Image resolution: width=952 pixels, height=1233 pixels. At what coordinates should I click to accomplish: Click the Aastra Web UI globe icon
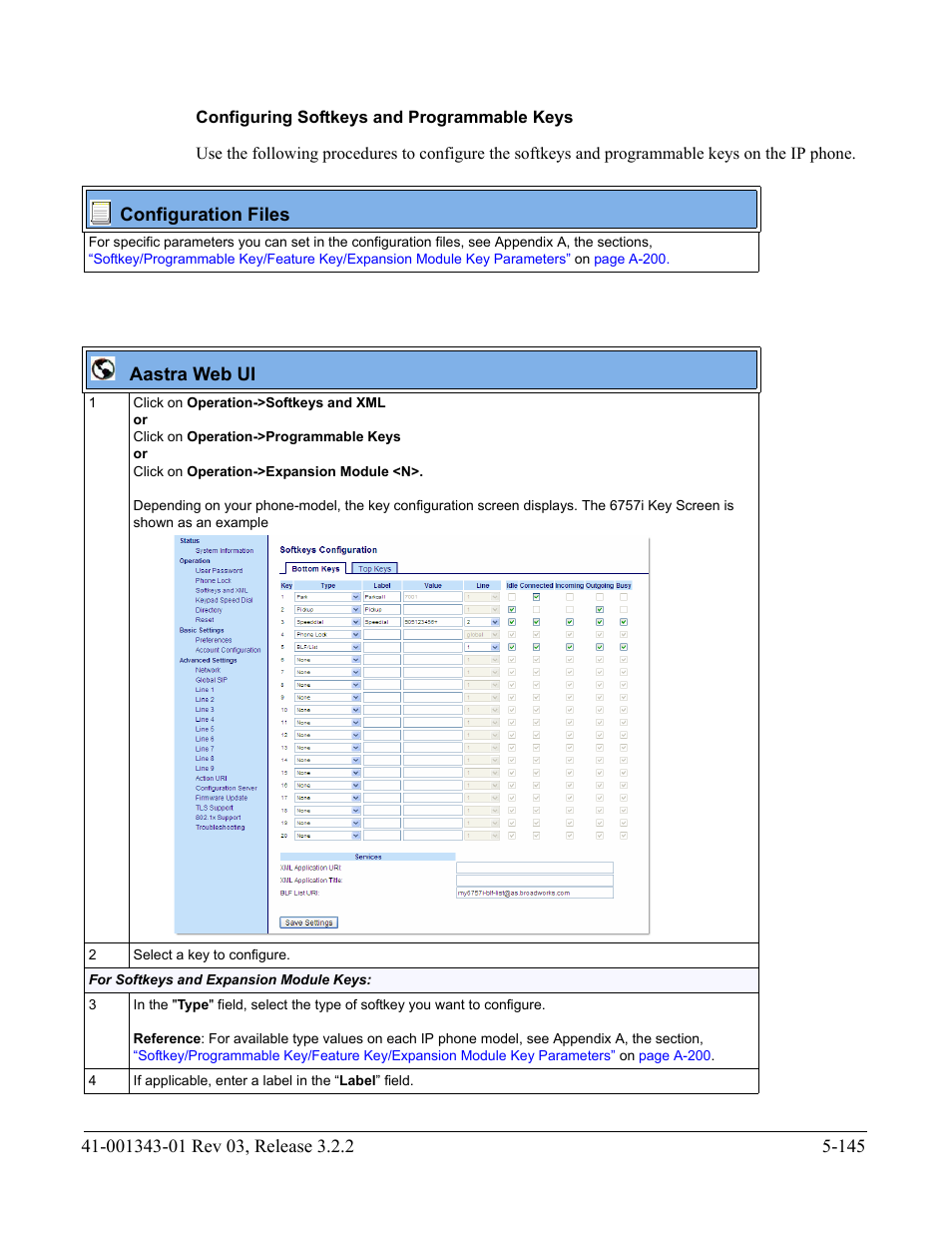[x=103, y=368]
